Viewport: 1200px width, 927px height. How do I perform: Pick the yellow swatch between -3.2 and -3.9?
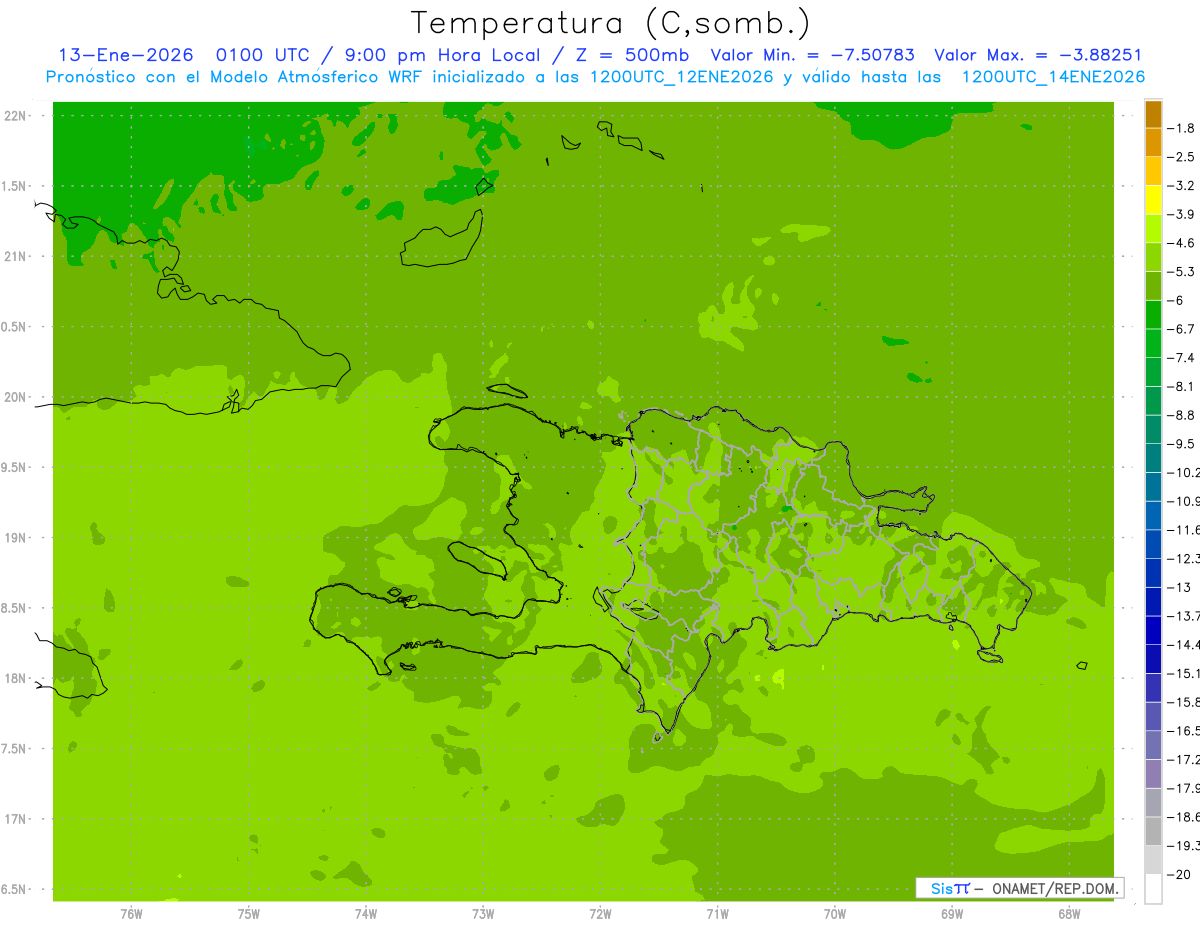point(1153,200)
